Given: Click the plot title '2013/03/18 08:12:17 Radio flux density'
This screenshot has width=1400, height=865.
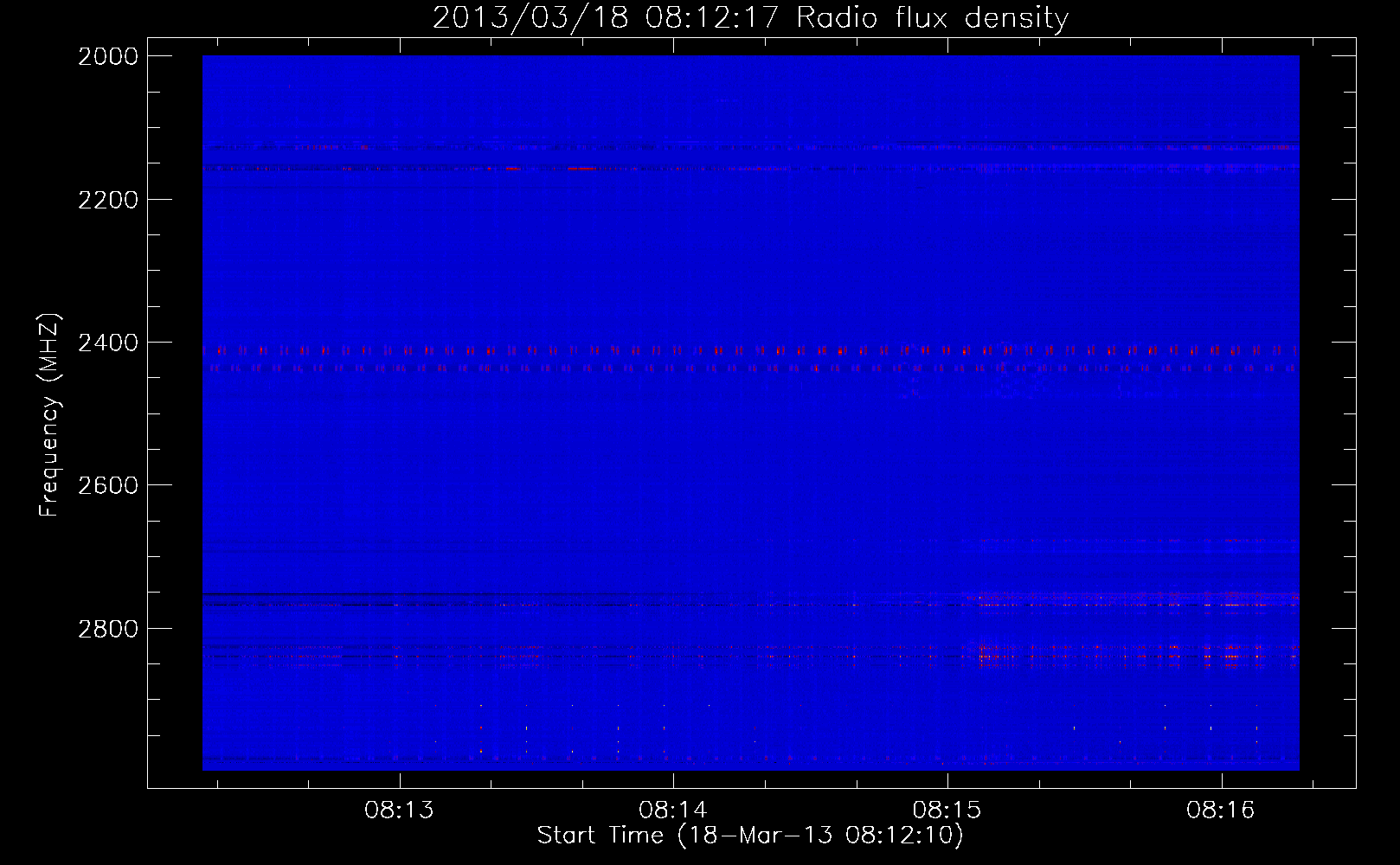Looking at the screenshot, I should pos(750,17).
